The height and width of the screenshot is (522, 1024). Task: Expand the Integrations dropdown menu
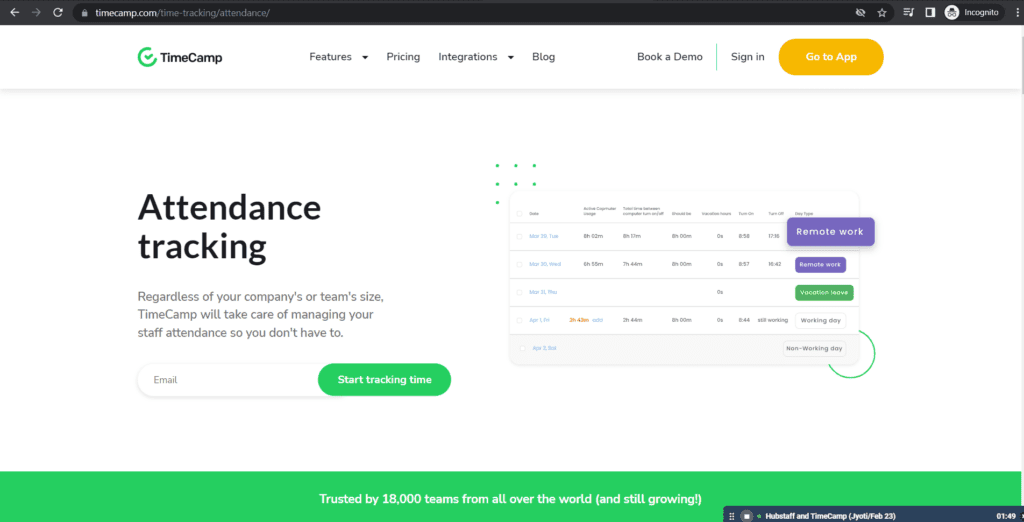[476, 57]
